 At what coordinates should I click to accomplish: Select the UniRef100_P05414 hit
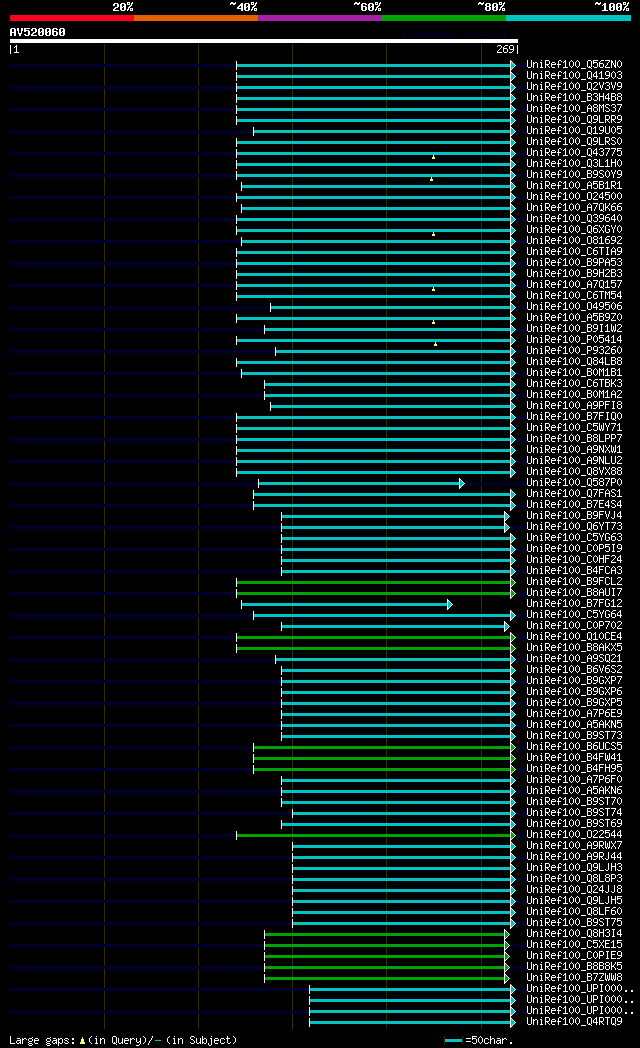[x=574, y=340]
